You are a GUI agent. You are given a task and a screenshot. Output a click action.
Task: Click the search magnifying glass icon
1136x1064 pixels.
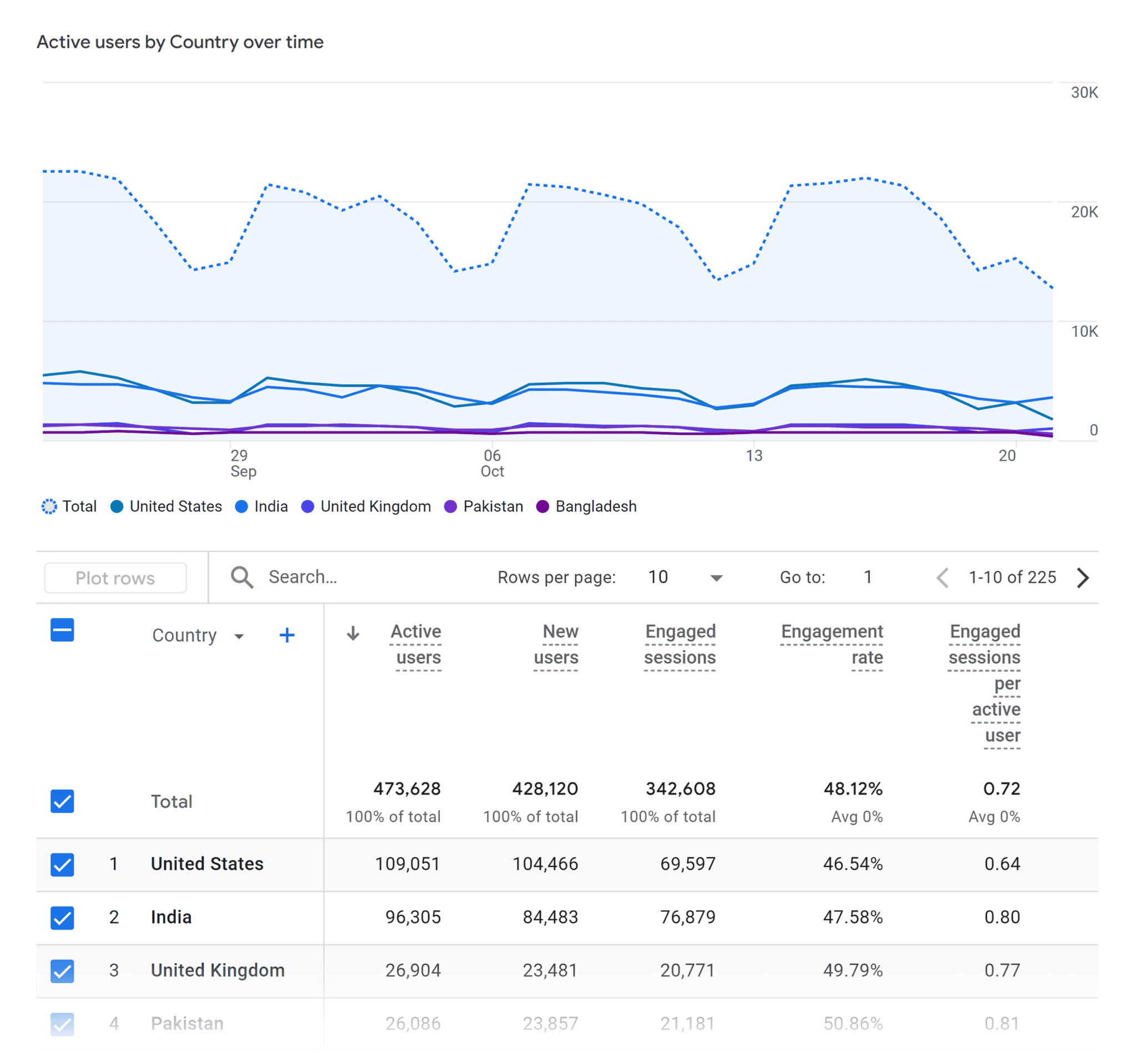[242, 577]
